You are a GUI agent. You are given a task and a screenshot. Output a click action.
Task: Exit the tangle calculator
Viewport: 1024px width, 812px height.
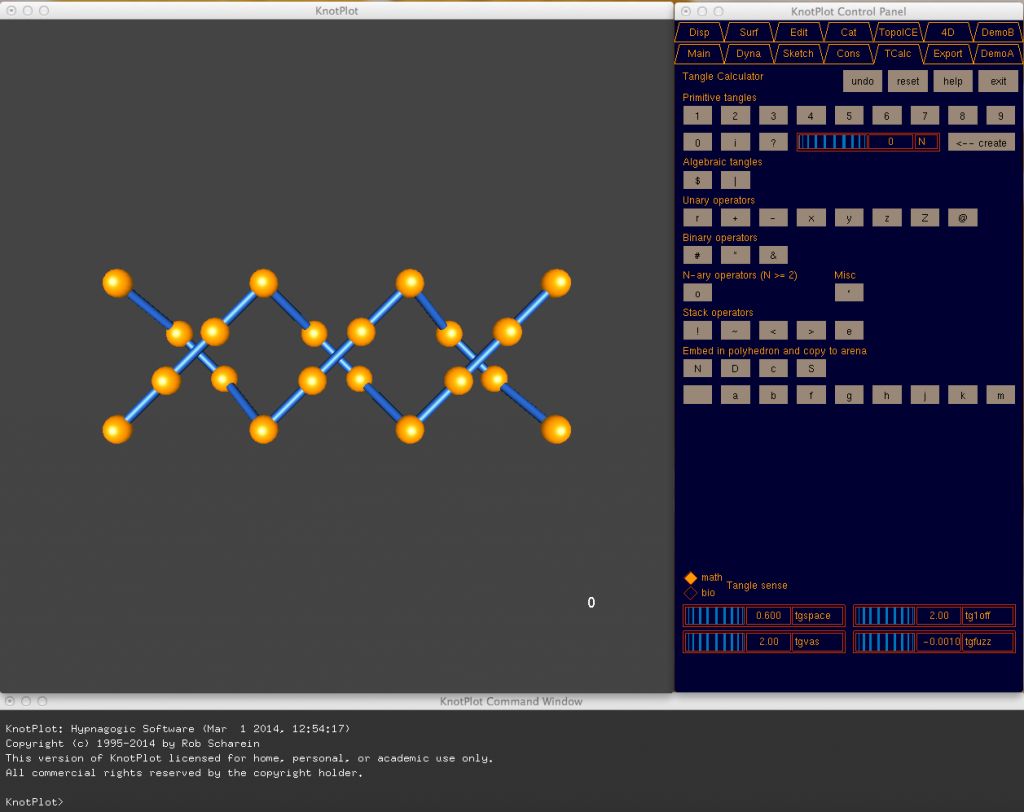tap(998, 81)
